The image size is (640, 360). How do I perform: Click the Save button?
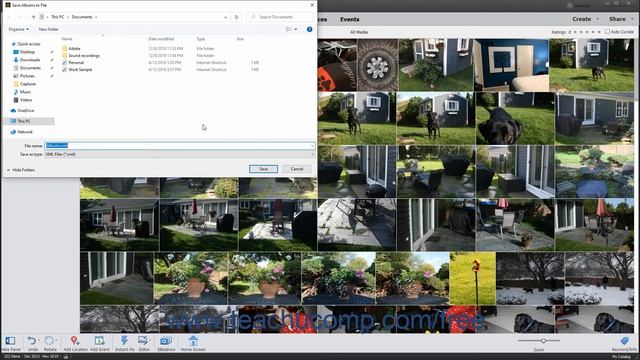[x=263, y=169]
